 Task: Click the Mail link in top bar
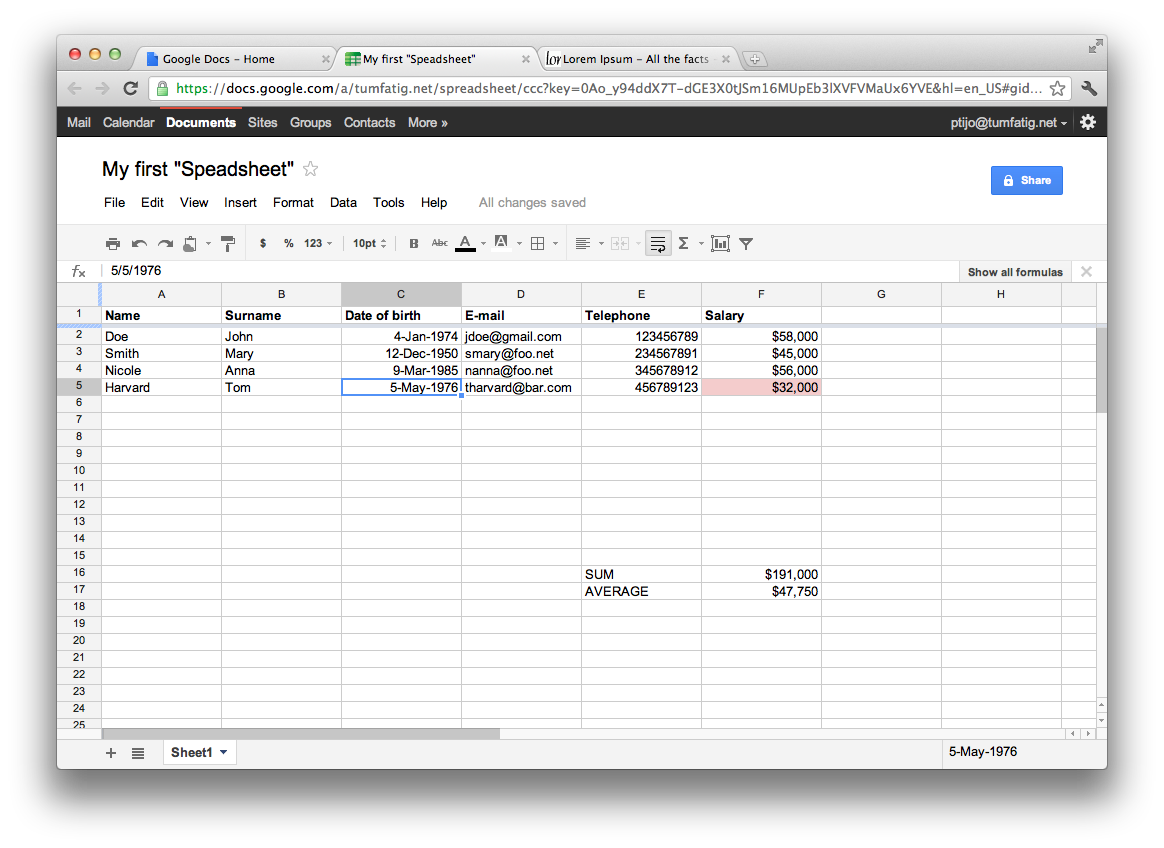(79, 123)
